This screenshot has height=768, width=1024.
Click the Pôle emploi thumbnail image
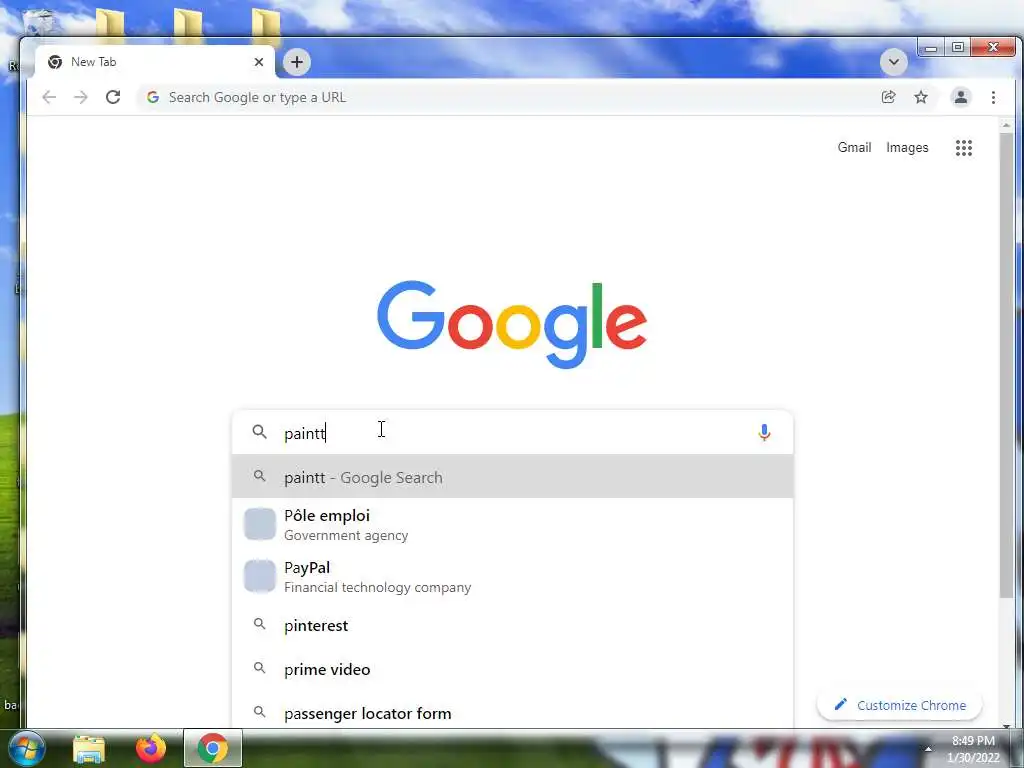(260, 524)
